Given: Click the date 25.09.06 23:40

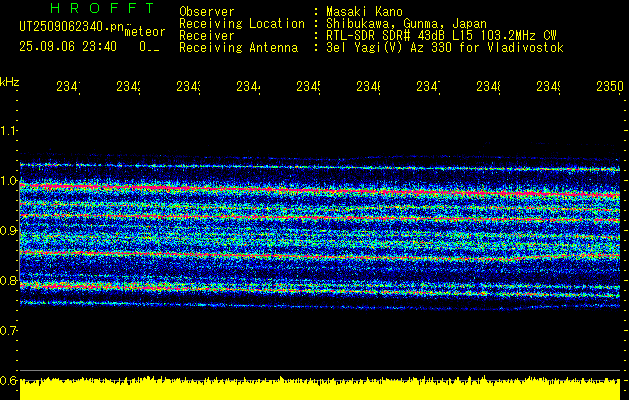Looking at the screenshot, I should pos(68,47).
